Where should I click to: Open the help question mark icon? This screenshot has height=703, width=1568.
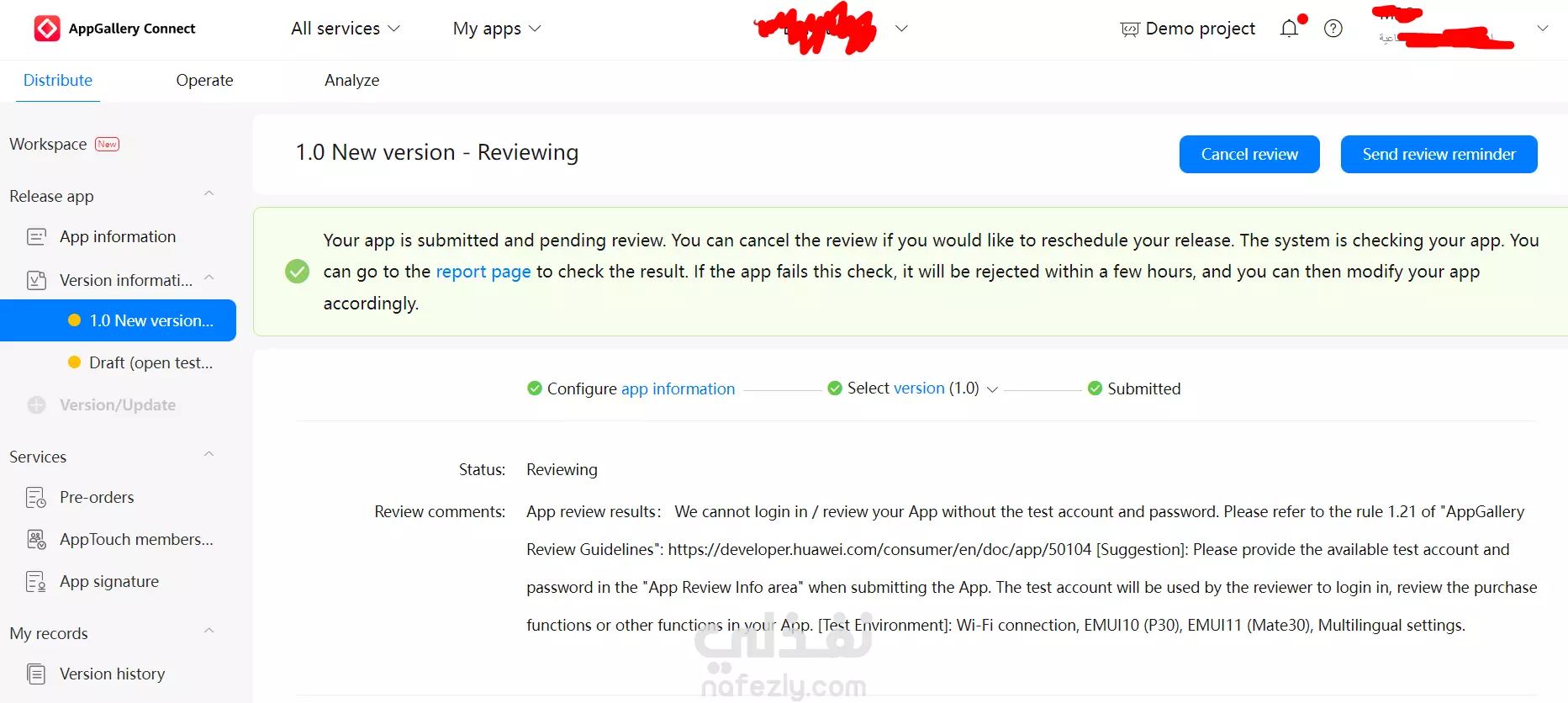coord(1333,29)
